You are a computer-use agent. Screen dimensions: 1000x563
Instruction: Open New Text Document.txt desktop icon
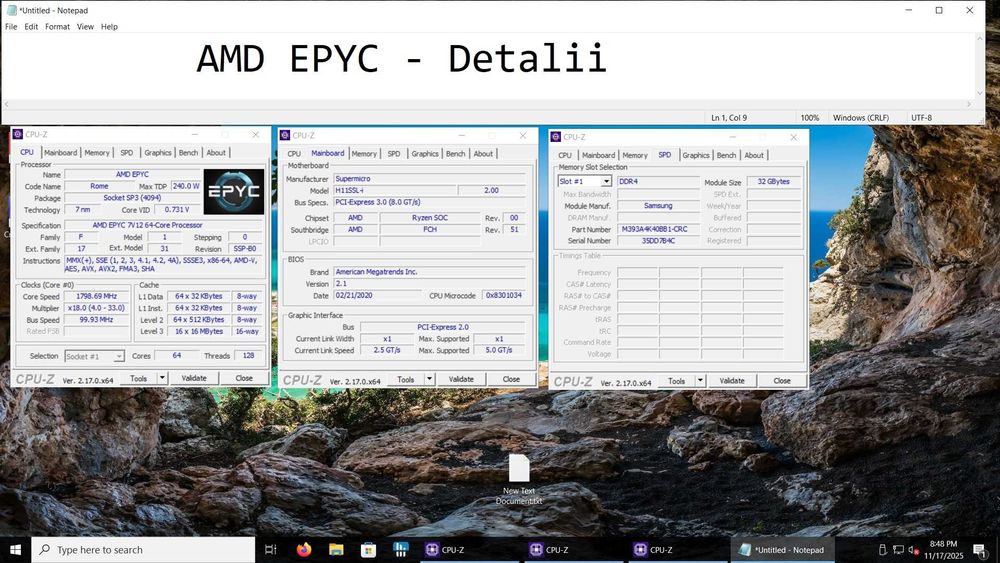click(518, 479)
